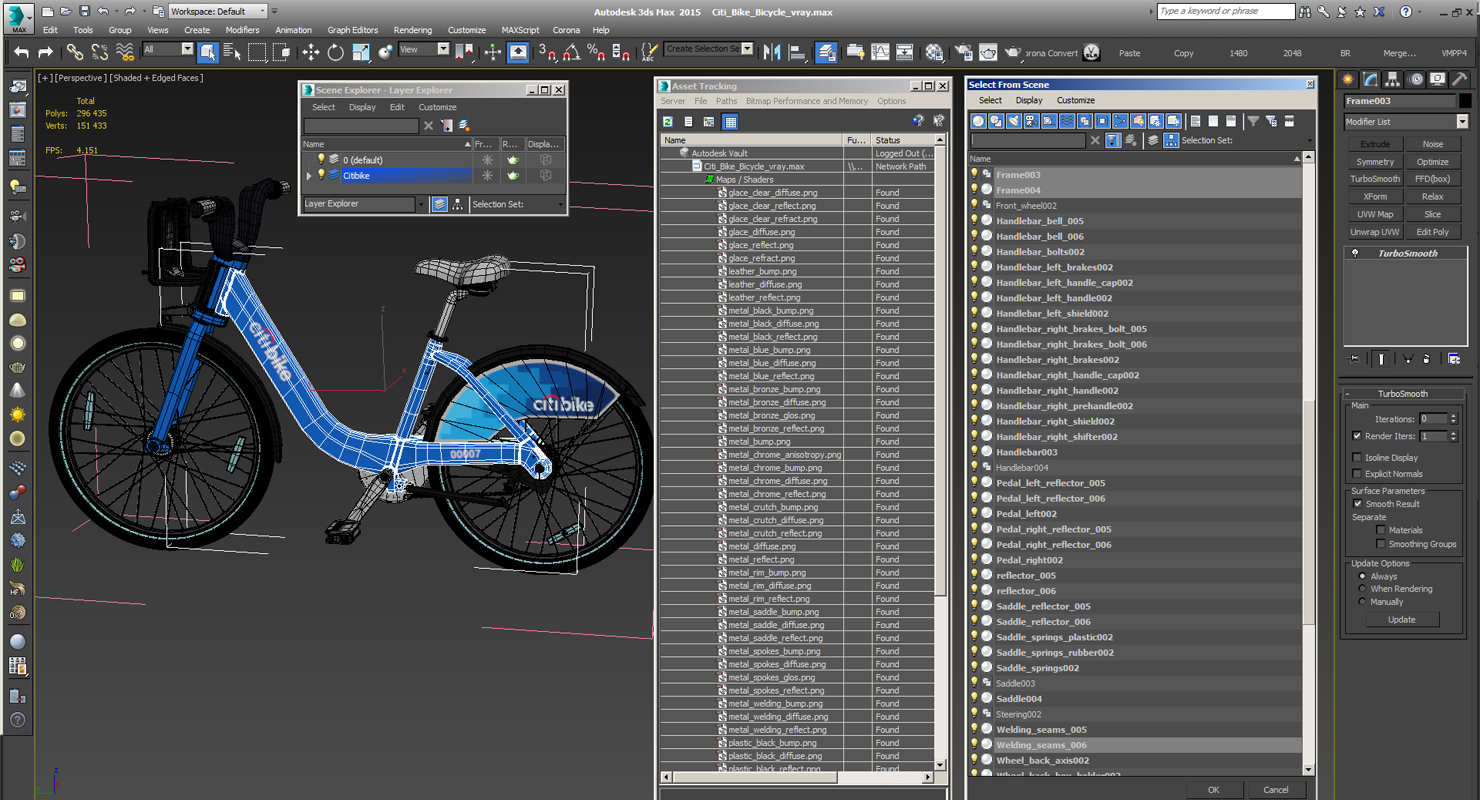The image size is (1480, 800).
Task: Click the Update button in Update Options
Action: 1401,620
